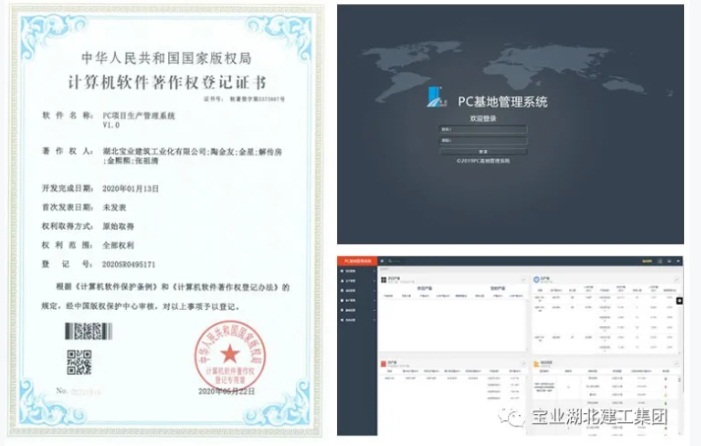Click the 全部权利 rights scope value
Screen dimensions: 701x446
tap(118, 245)
